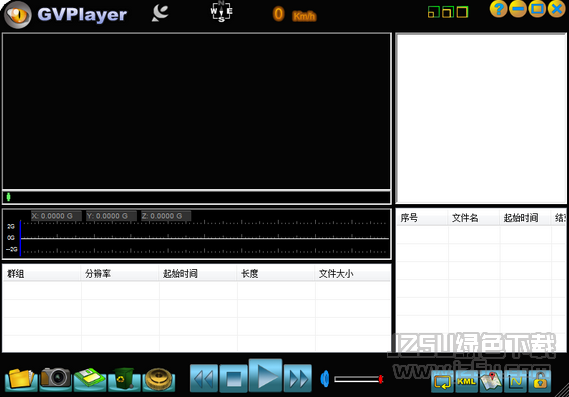Select the smallest window layout icon

point(434,12)
